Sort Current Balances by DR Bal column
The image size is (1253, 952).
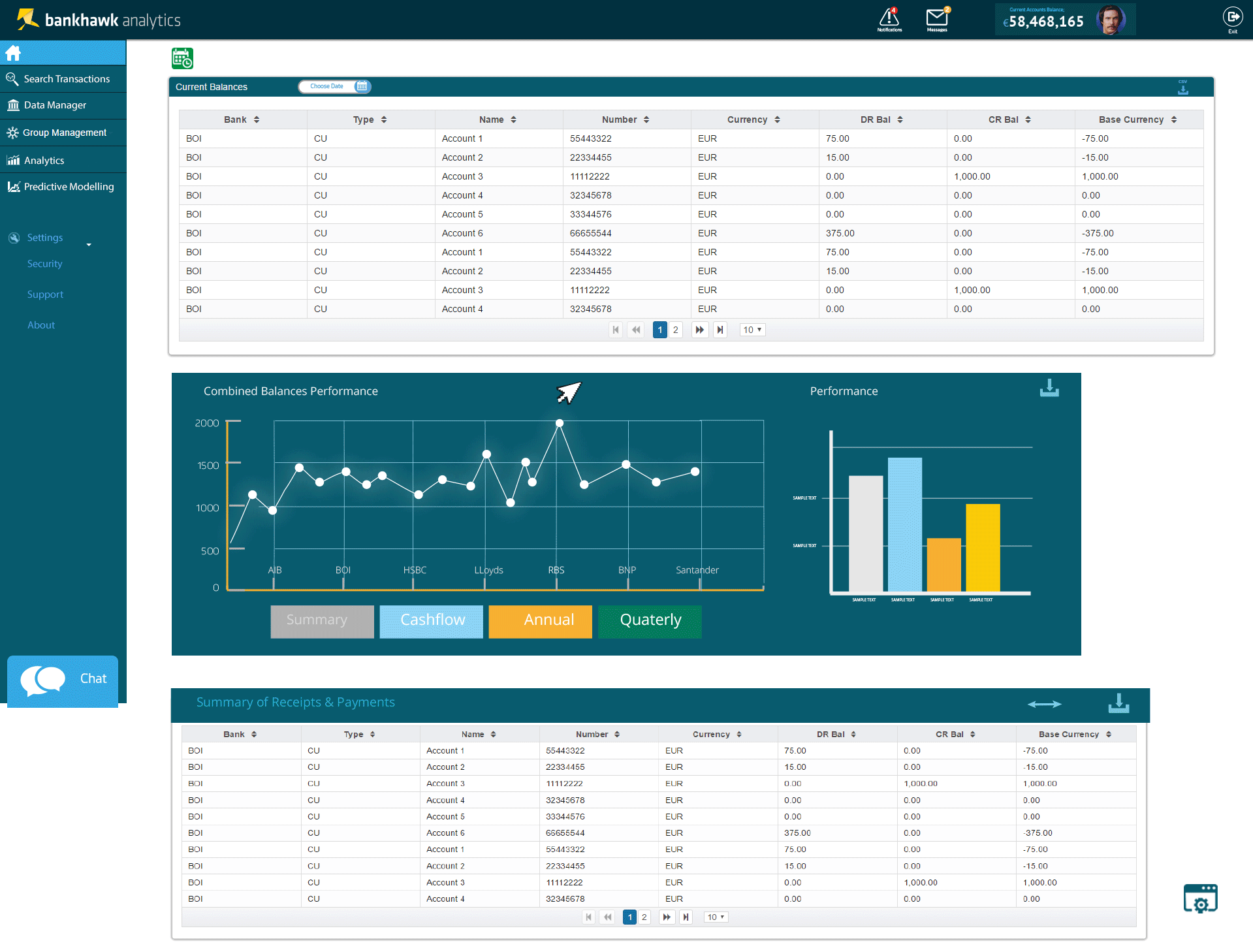coord(900,119)
